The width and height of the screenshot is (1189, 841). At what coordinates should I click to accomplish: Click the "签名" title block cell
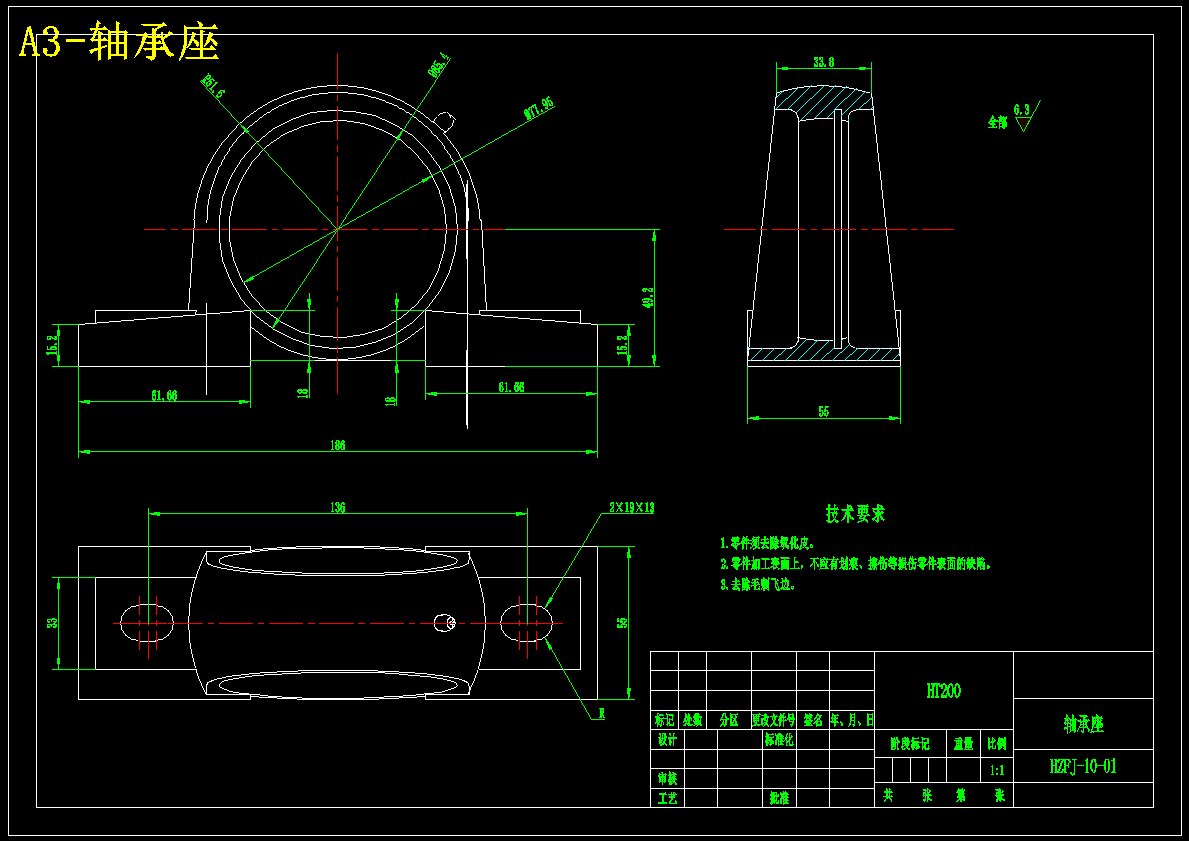813,720
